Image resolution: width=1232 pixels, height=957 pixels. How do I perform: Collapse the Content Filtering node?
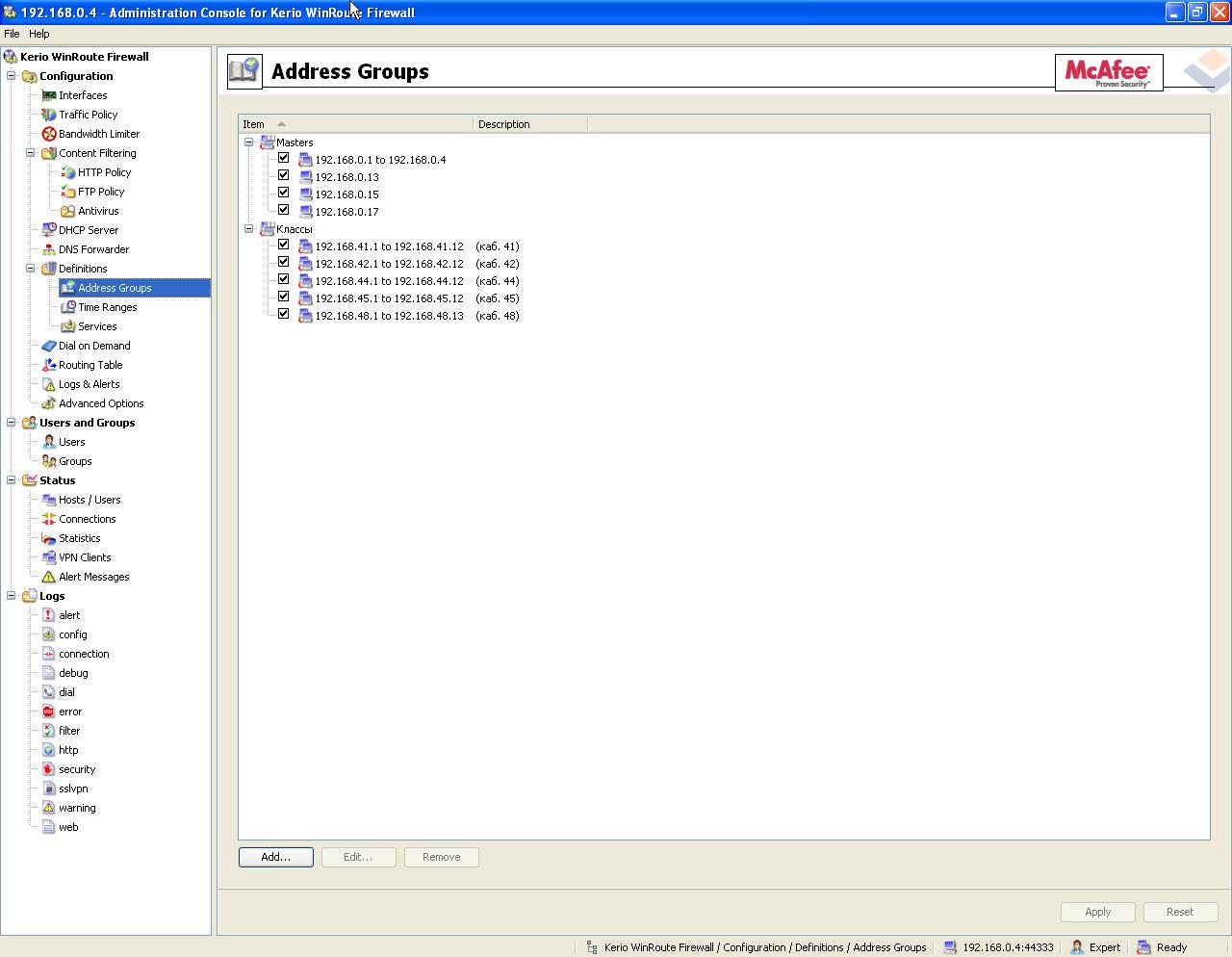(31, 153)
